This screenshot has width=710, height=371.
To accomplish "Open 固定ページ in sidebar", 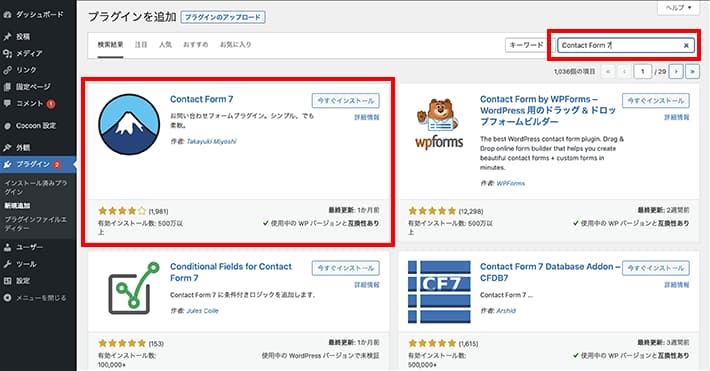I will tap(33, 87).
